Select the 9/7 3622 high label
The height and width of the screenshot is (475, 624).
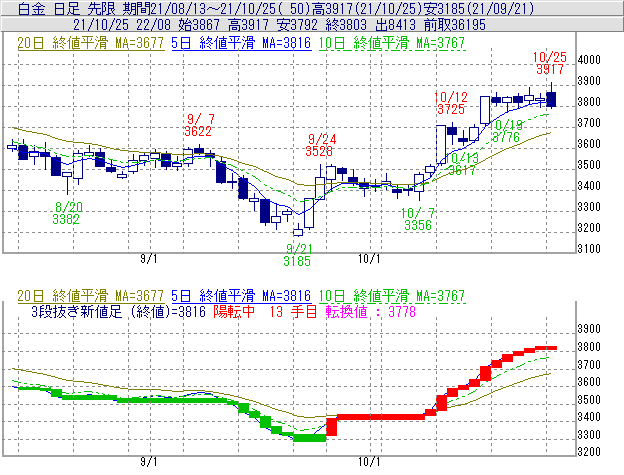pos(198,125)
